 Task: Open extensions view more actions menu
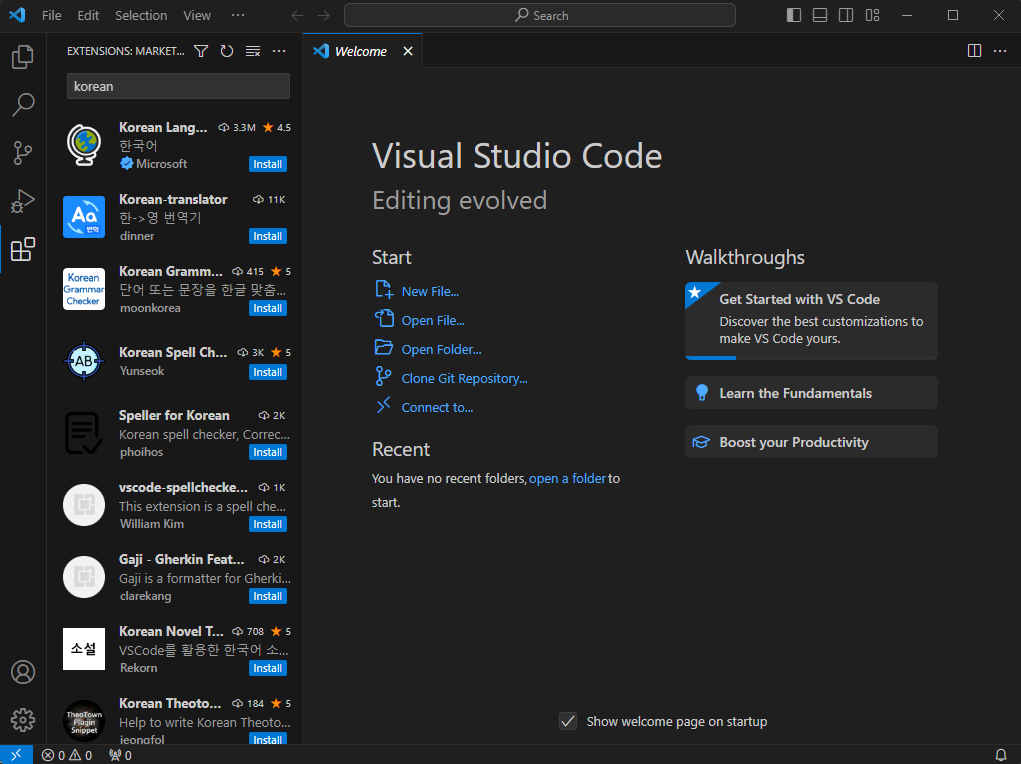pos(279,51)
